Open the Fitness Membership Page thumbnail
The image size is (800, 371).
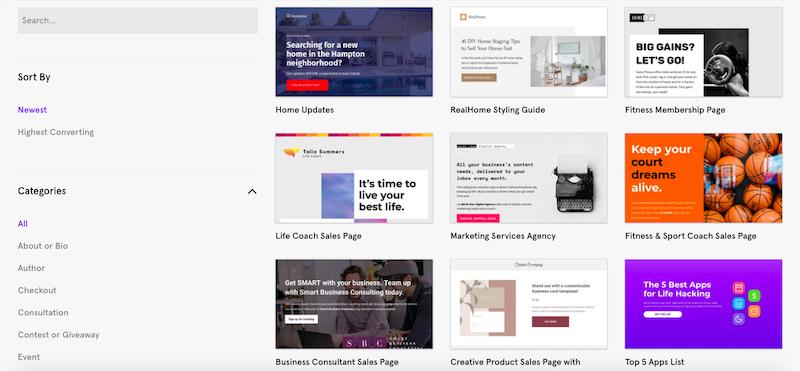point(704,52)
